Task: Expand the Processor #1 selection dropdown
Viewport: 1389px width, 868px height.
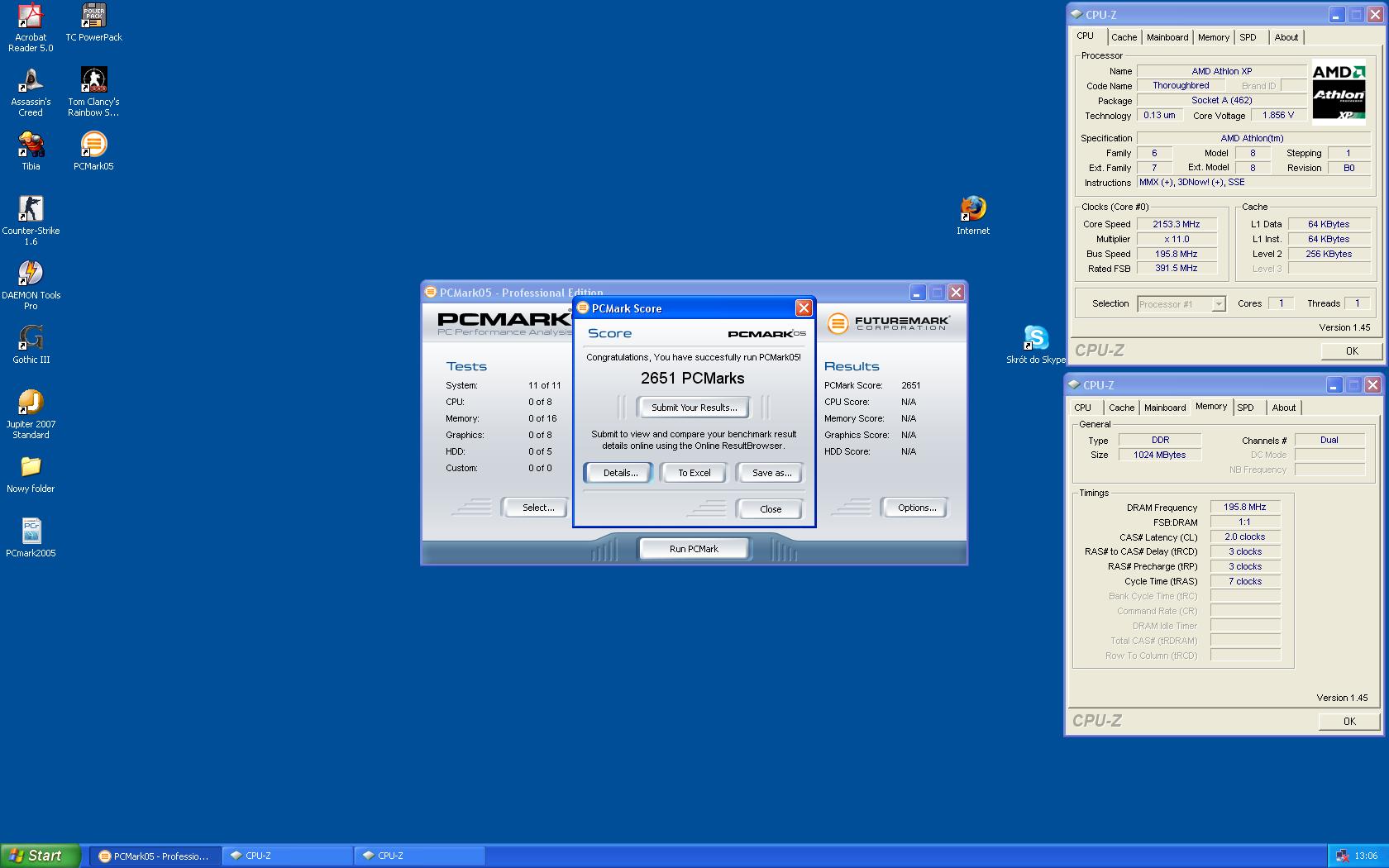Action: tap(1218, 304)
